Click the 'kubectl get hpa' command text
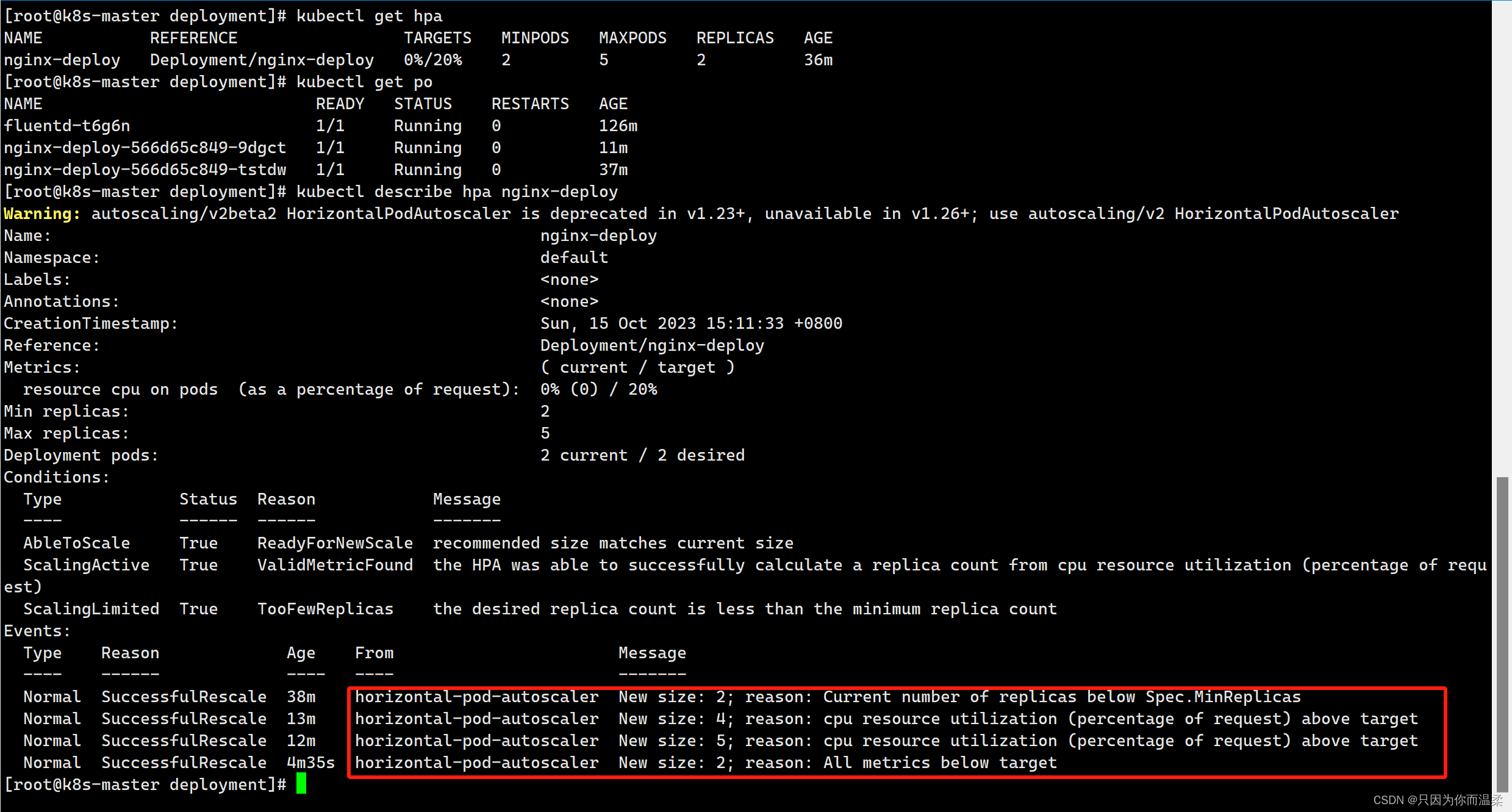Image resolution: width=1512 pixels, height=812 pixels. pos(370,16)
